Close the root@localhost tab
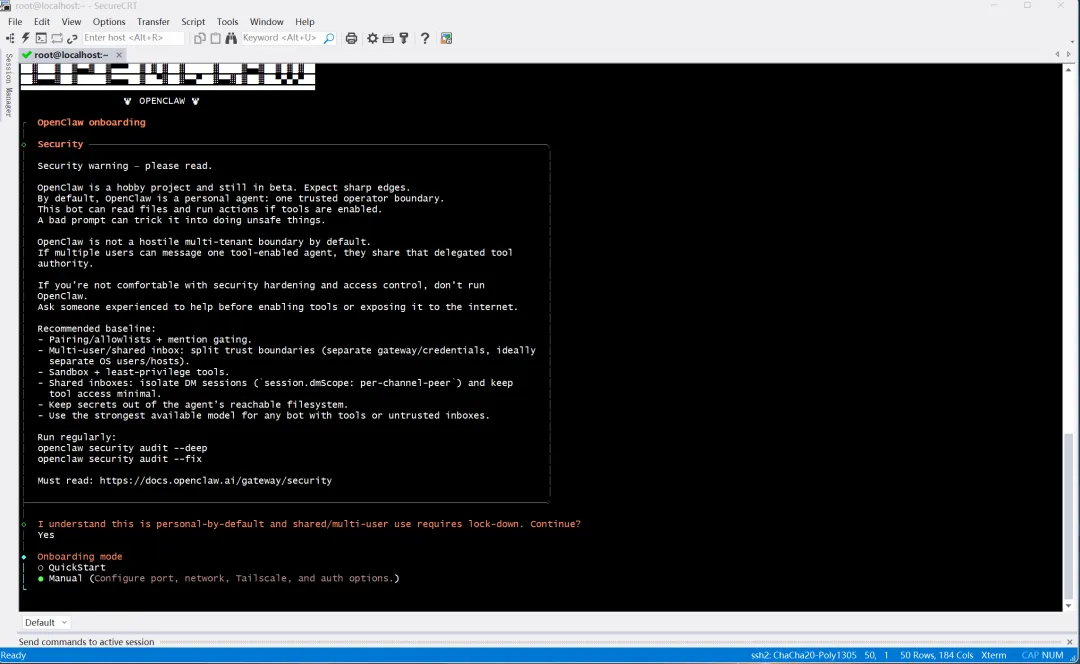Screen dimensions: 1080x664 tap(119, 55)
